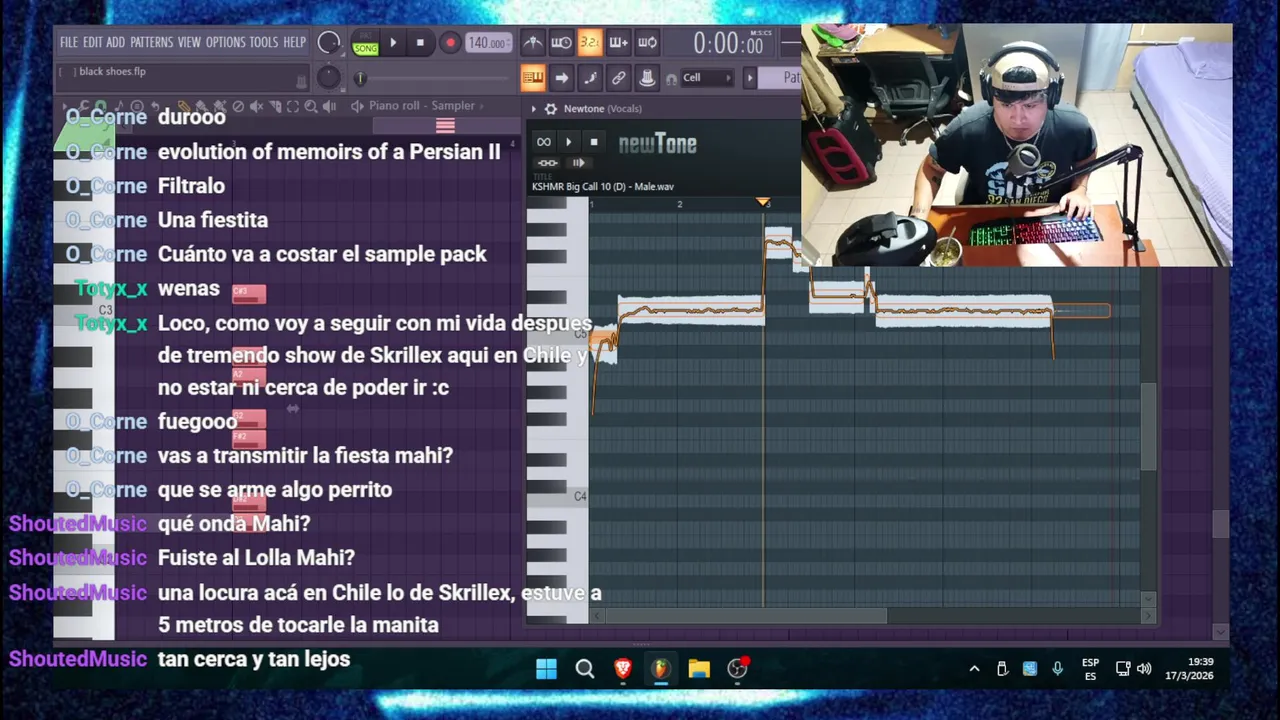1280x720 pixels.
Task: Select the piano roll zoom magnifier tool
Action: tap(311, 106)
